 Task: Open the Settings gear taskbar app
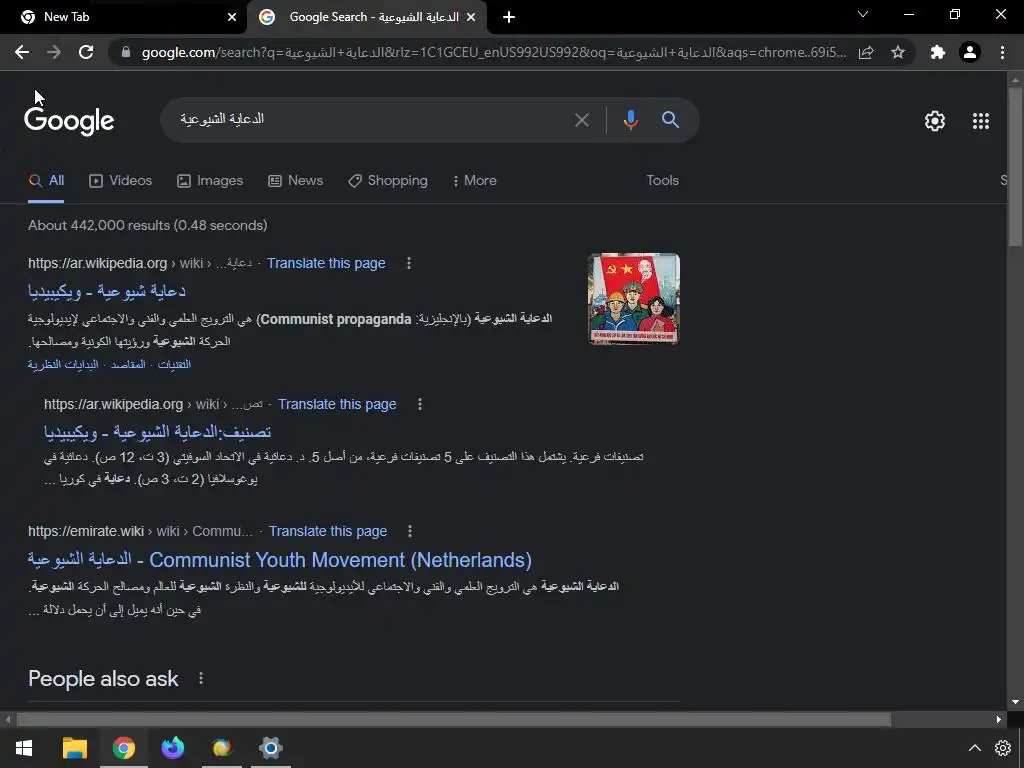[x=270, y=748]
